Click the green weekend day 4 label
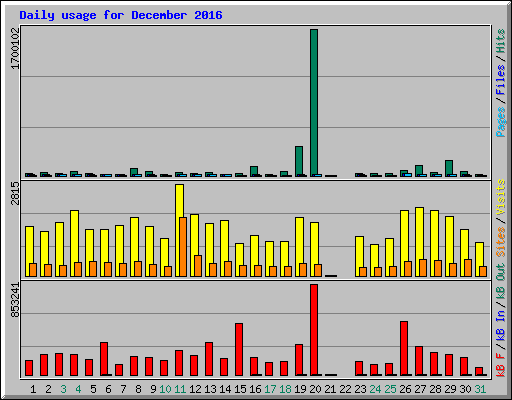The height and width of the screenshot is (400, 512). (78, 389)
